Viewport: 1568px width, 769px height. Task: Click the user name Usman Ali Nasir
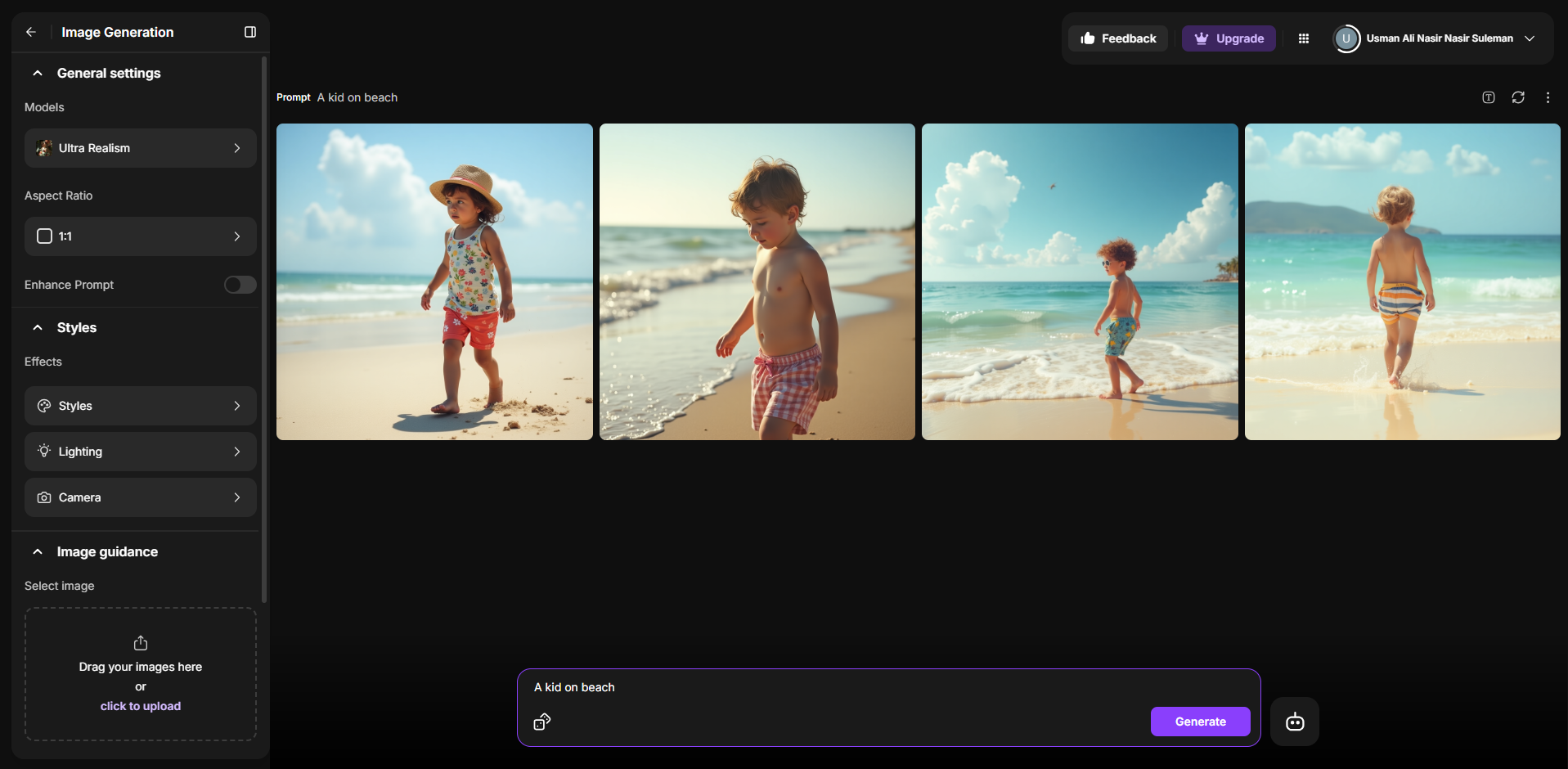[x=1440, y=38]
